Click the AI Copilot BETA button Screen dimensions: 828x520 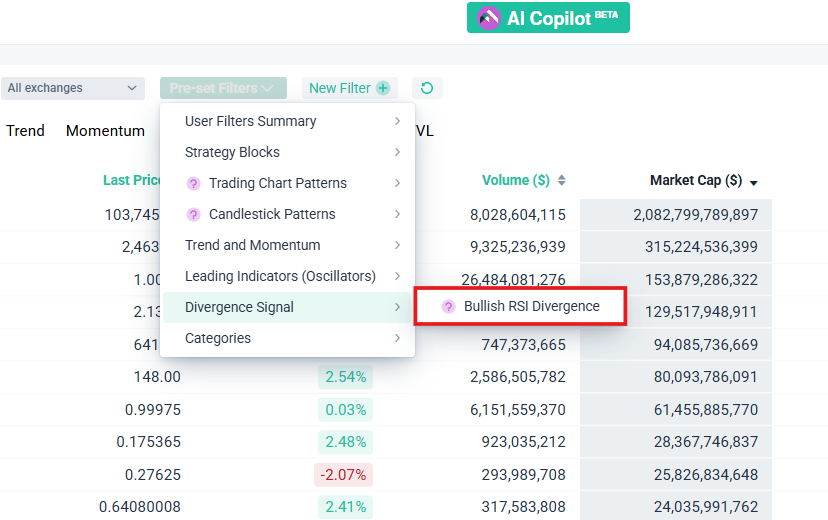[x=548, y=18]
